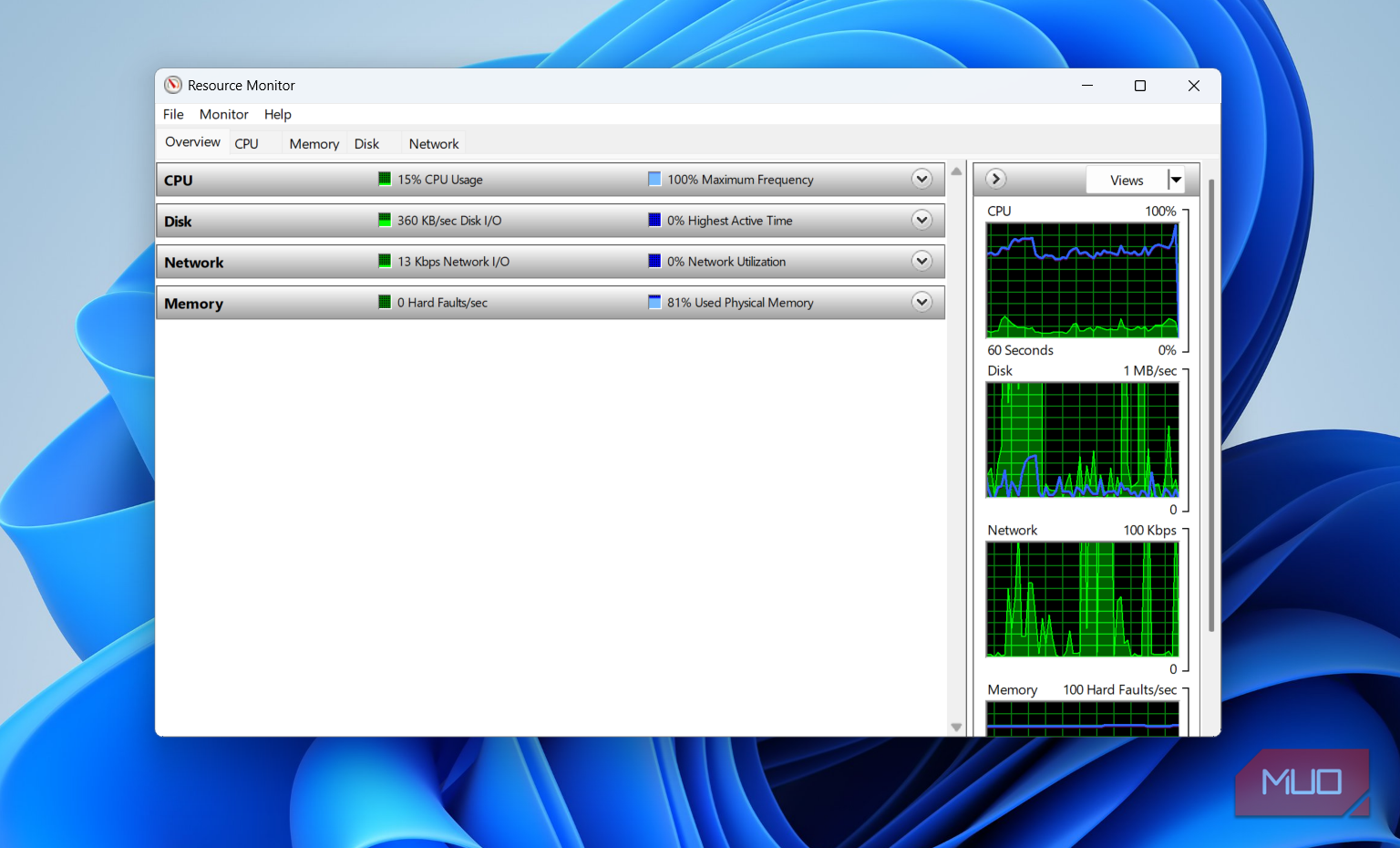Click the '60 Seconds' graph label
This screenshot has height=848, width=1400.
pos(1020,350)
